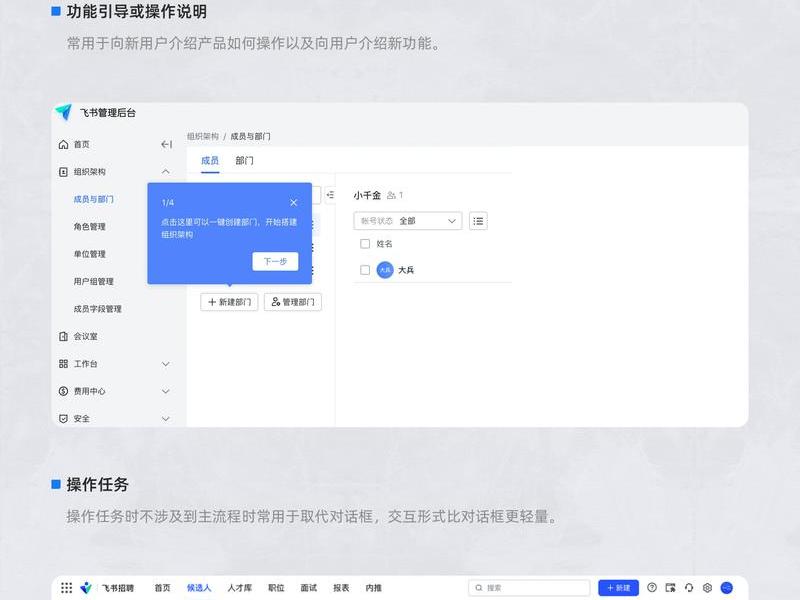The height and width of the screenshot is (600, 800).
Task: Click the 管理部门 button
Action: (x=293, y=302)
